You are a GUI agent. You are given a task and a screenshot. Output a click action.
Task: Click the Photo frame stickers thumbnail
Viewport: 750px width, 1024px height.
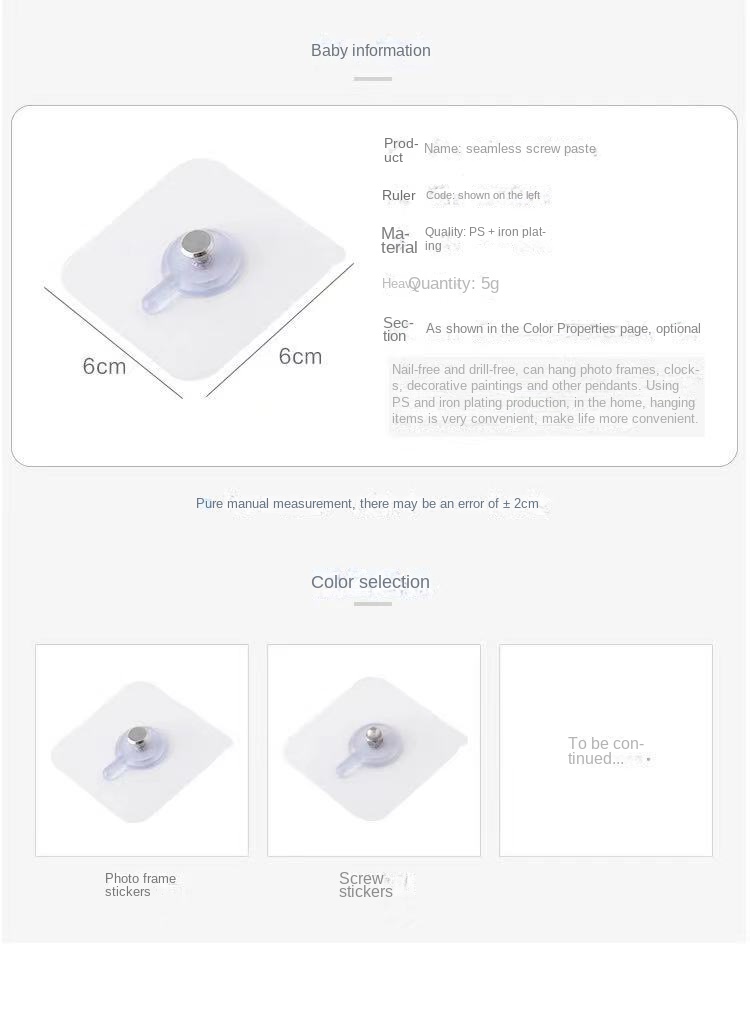tap(142, 750)
